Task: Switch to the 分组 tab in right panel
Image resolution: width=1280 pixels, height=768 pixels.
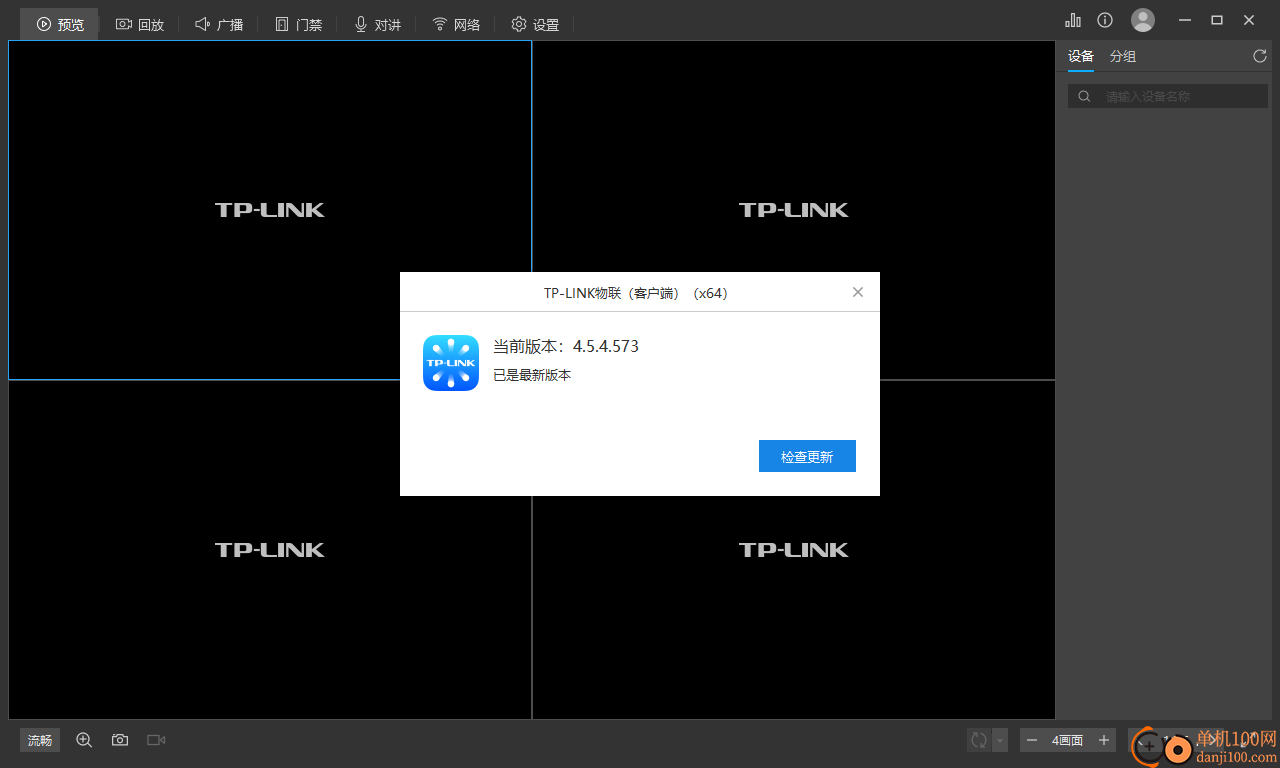Action: click(x=1123, y=57)
